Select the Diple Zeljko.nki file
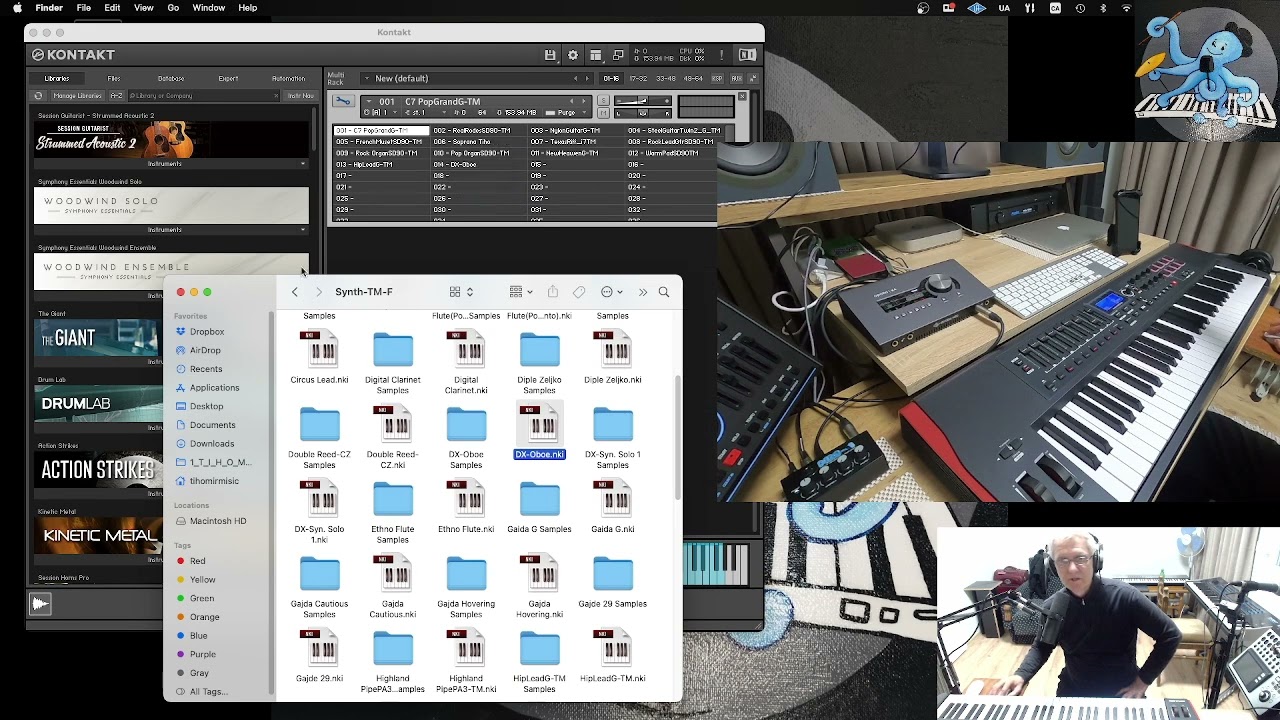 (x=613, y=351)
